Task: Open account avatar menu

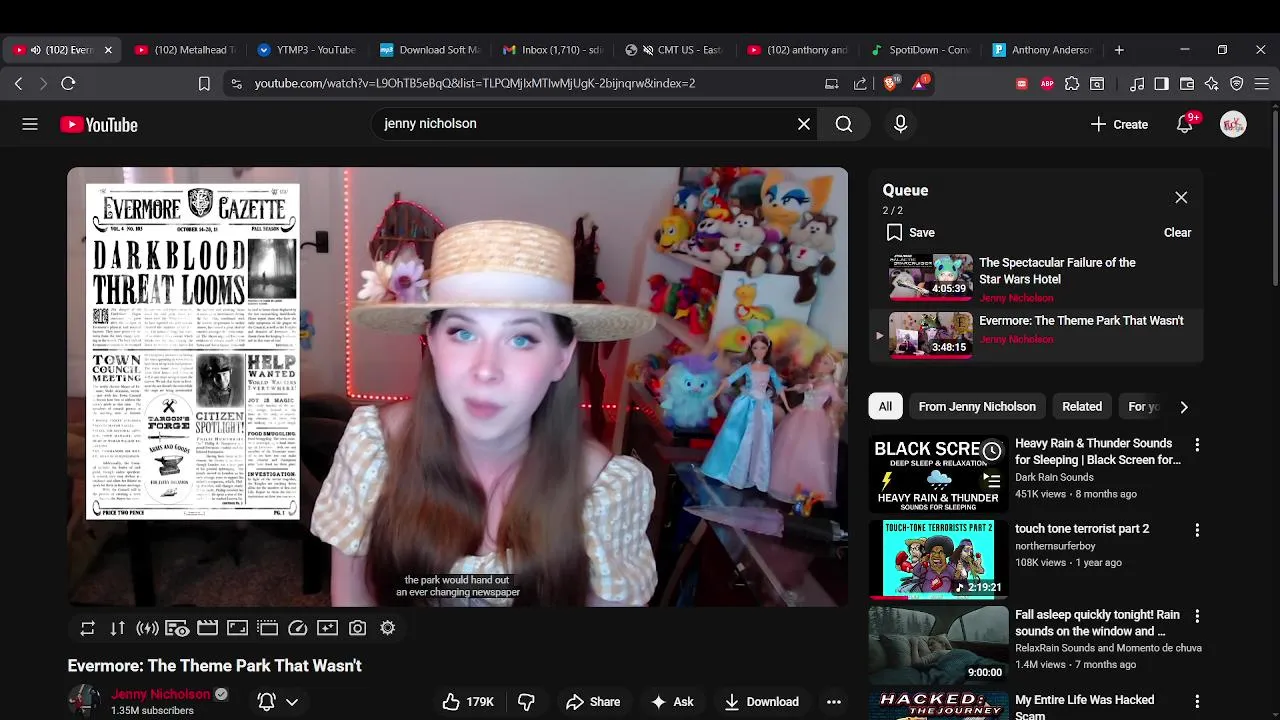Action: click(x=1233, y=124)
